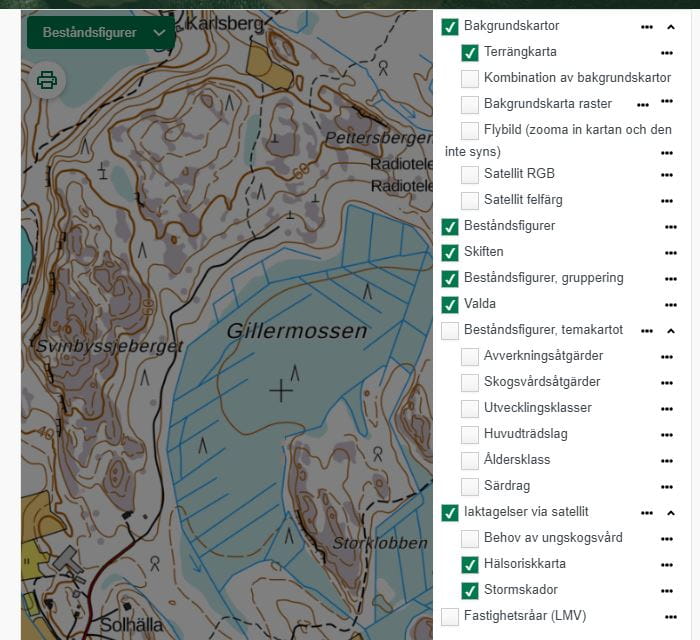Click the Åldersklass layer label
The height and width of the screenshot is (640, 700).
pyautogui.click(x=517, y=460)
